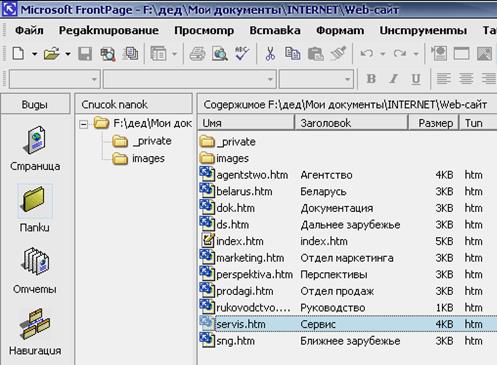This screenshot has height=365, width=497.
Task: Open the Файл menu
Action: click(29, 31)
